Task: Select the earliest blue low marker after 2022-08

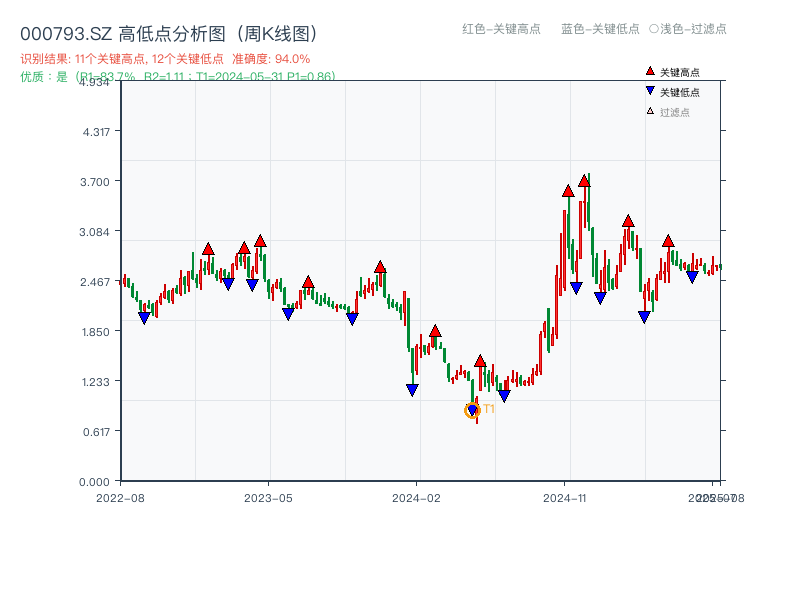Action: pos(144,318)
